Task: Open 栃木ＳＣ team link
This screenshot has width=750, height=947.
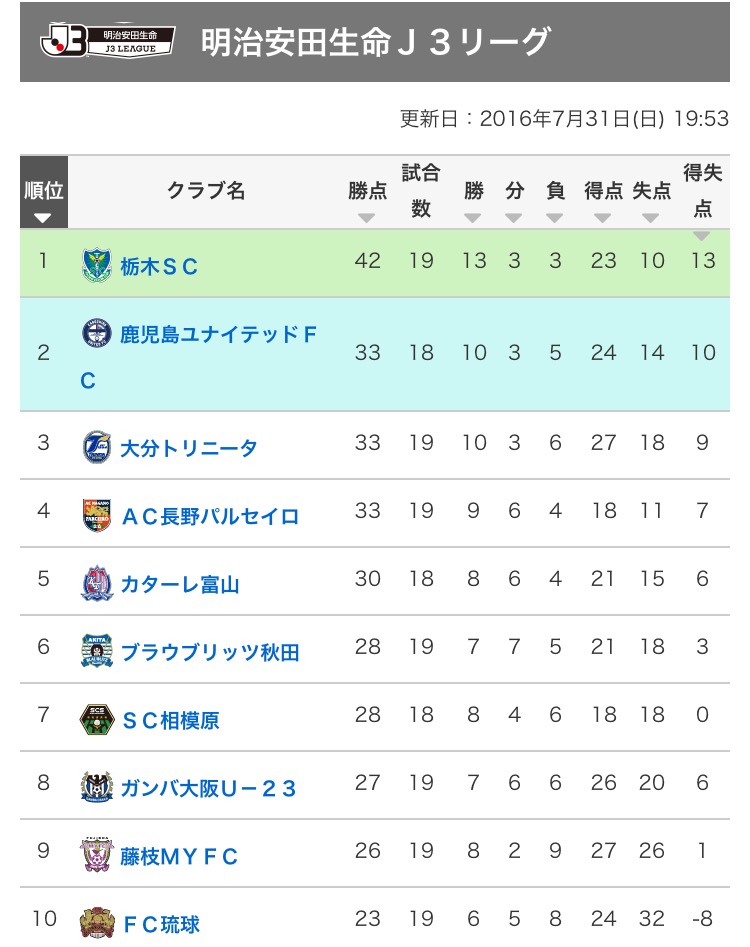Action: pyautogui.click(x=159, y=266)
